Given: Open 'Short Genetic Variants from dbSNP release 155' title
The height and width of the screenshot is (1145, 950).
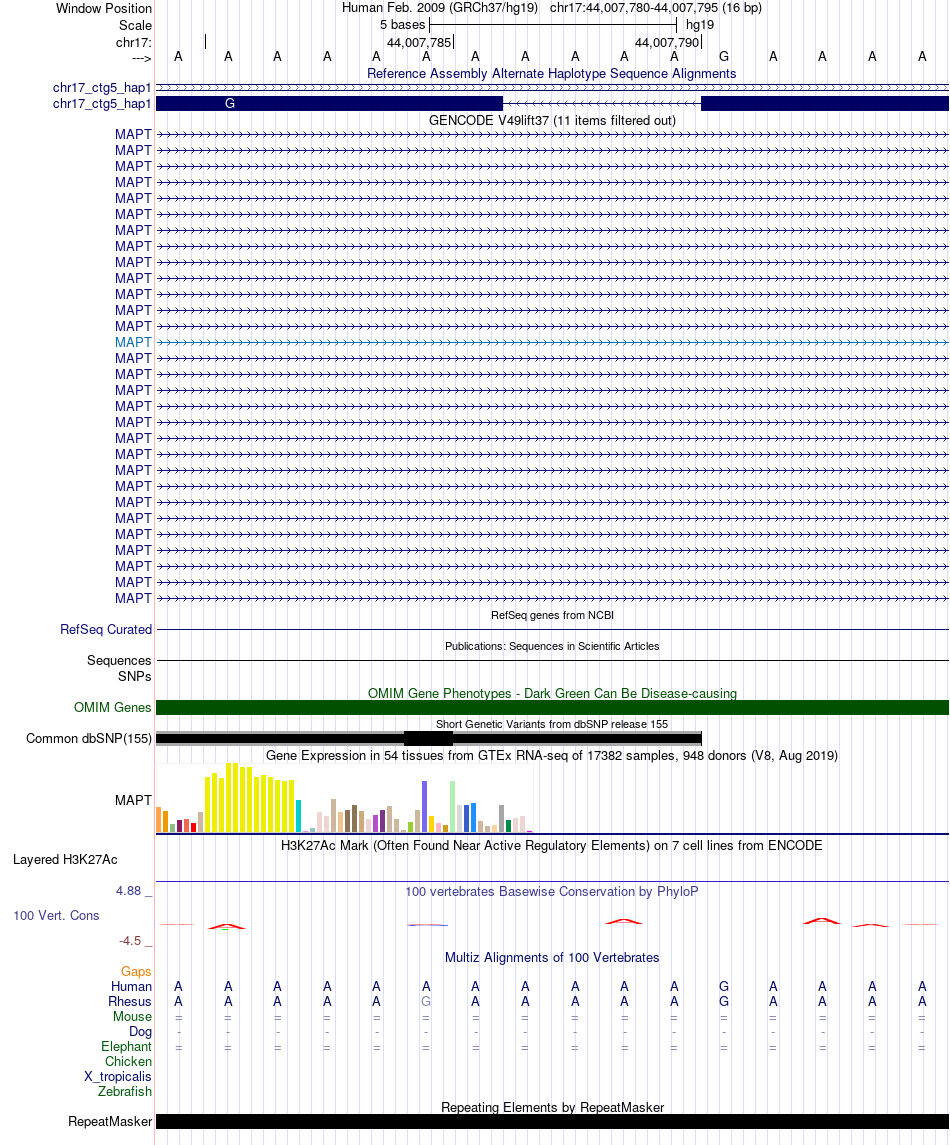Looking at the screenshot, I should coord(552,724).
